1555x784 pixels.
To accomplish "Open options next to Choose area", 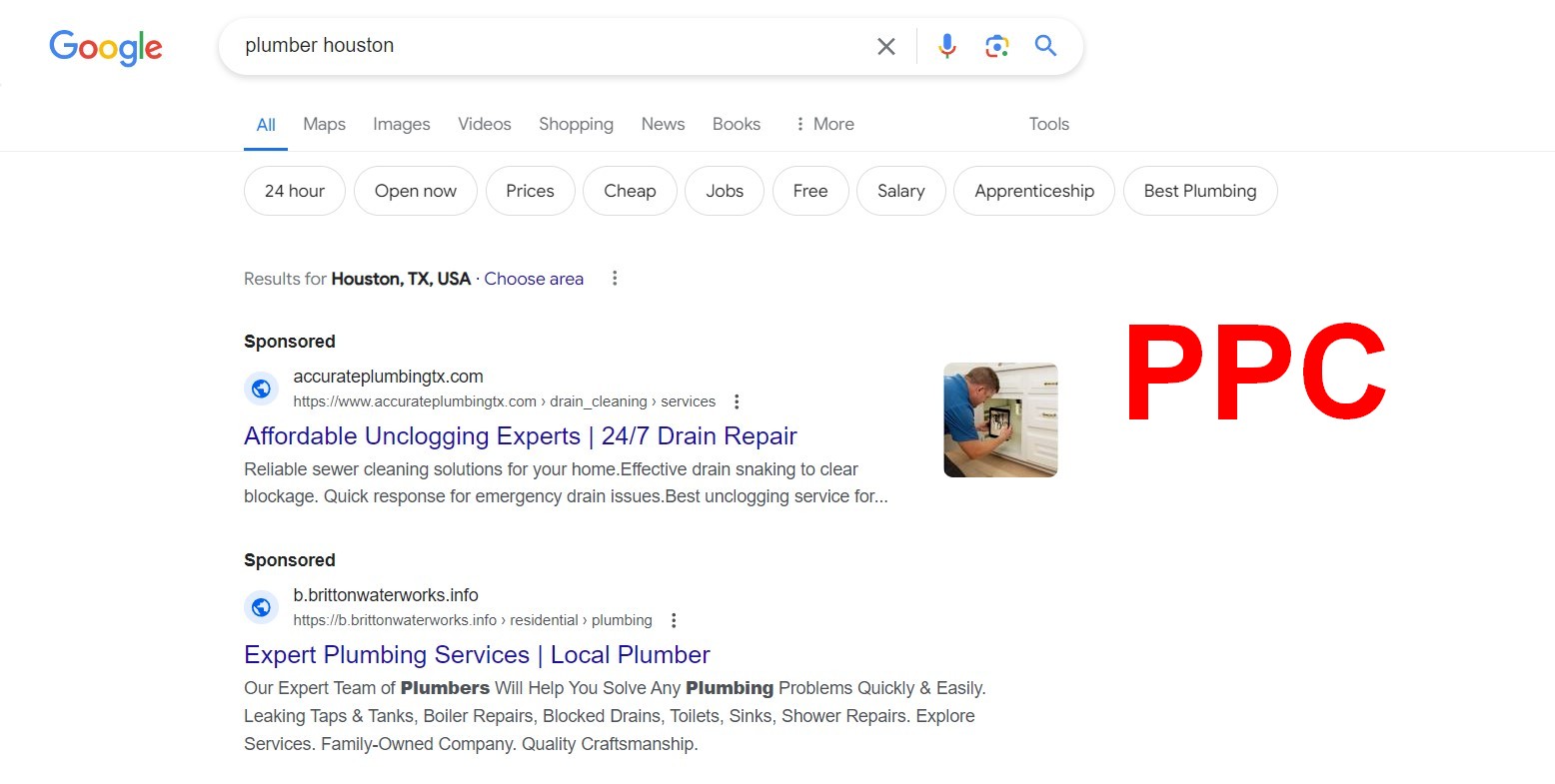I will coord(615,279).
